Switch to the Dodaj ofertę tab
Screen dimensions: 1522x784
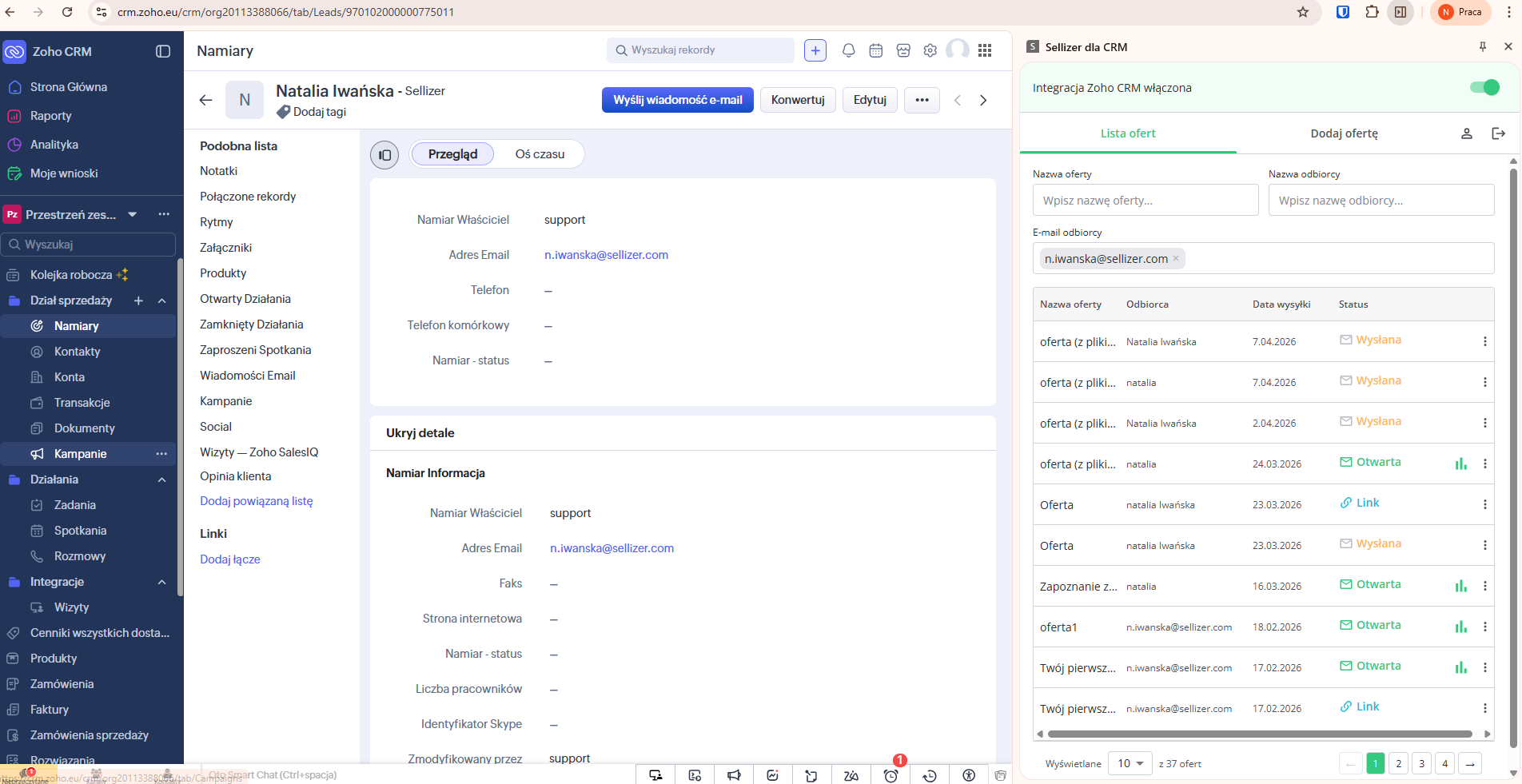1343,133
